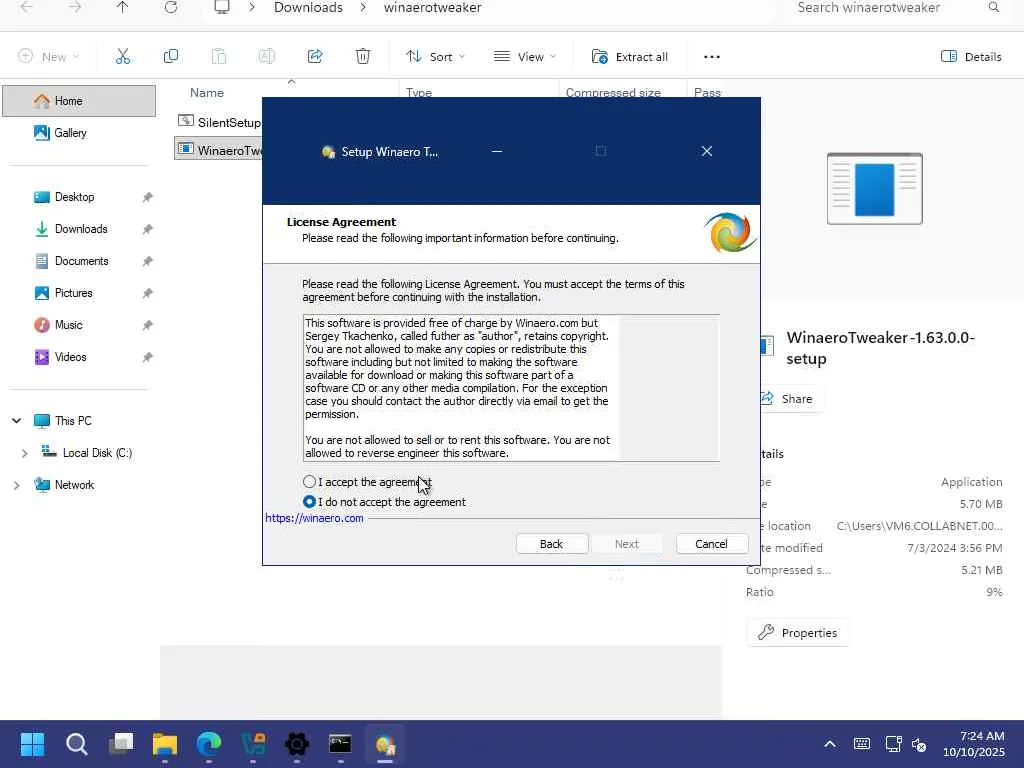Click the Back button in setup wizard
This screenshot has width=1024, height=768.
click(551, 544)
